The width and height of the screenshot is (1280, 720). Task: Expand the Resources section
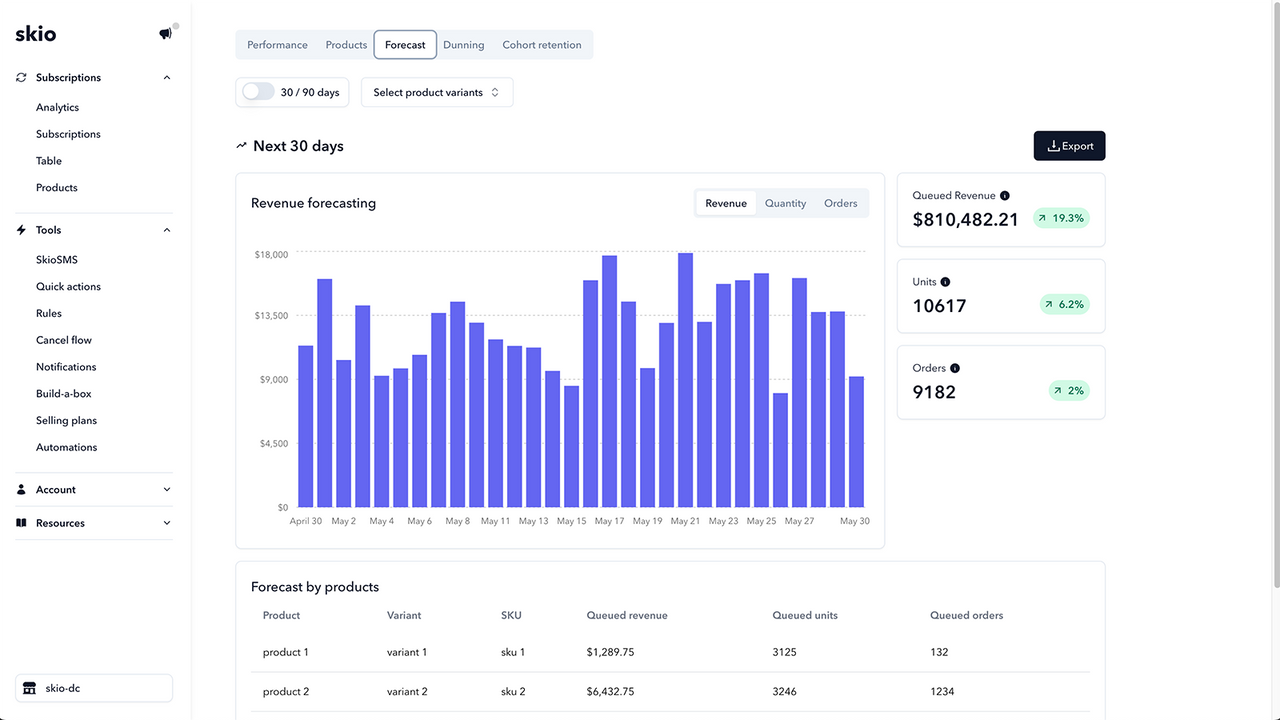166,522
